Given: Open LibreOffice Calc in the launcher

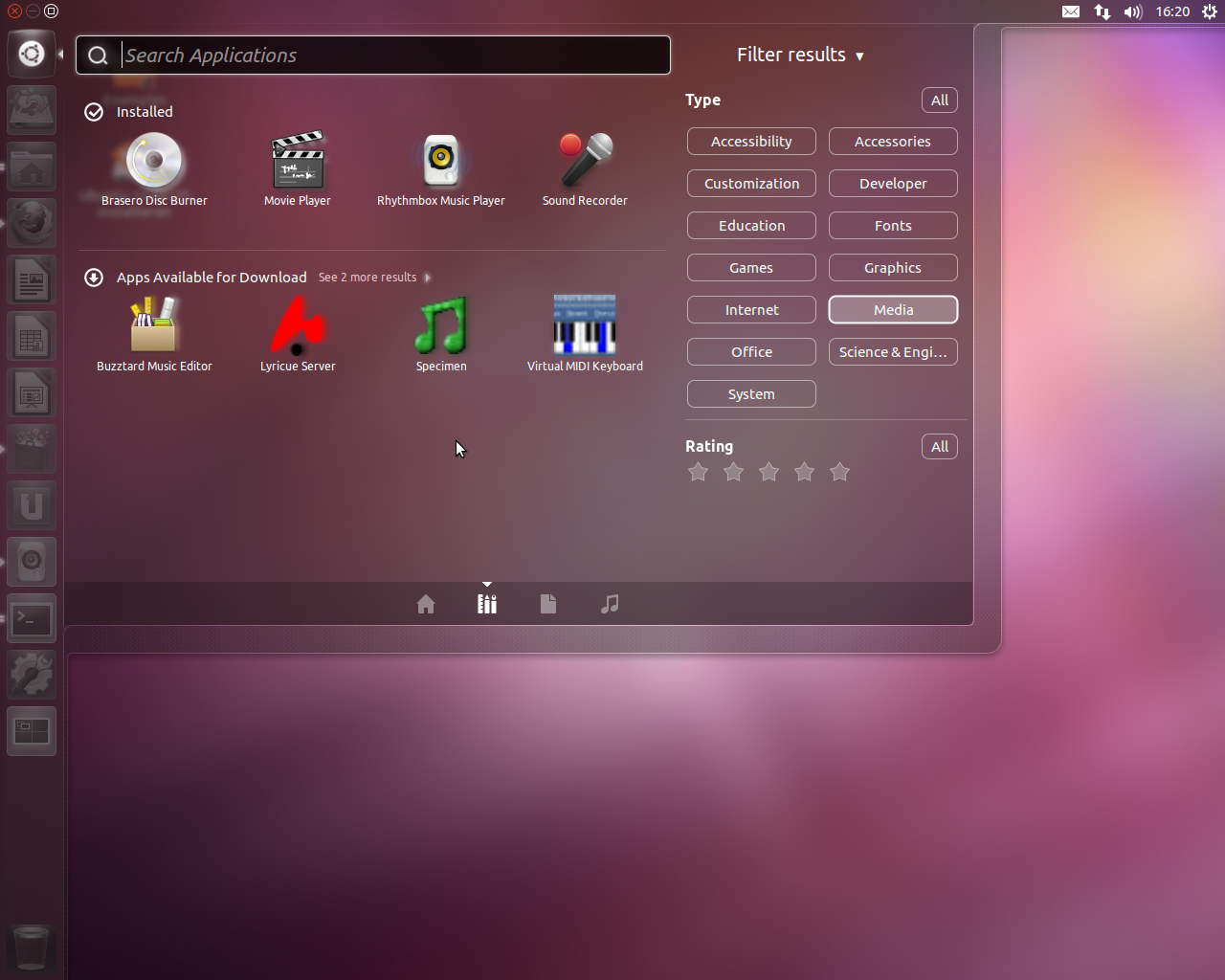Looking at the screenshot, I should click(x=32, y=336).
